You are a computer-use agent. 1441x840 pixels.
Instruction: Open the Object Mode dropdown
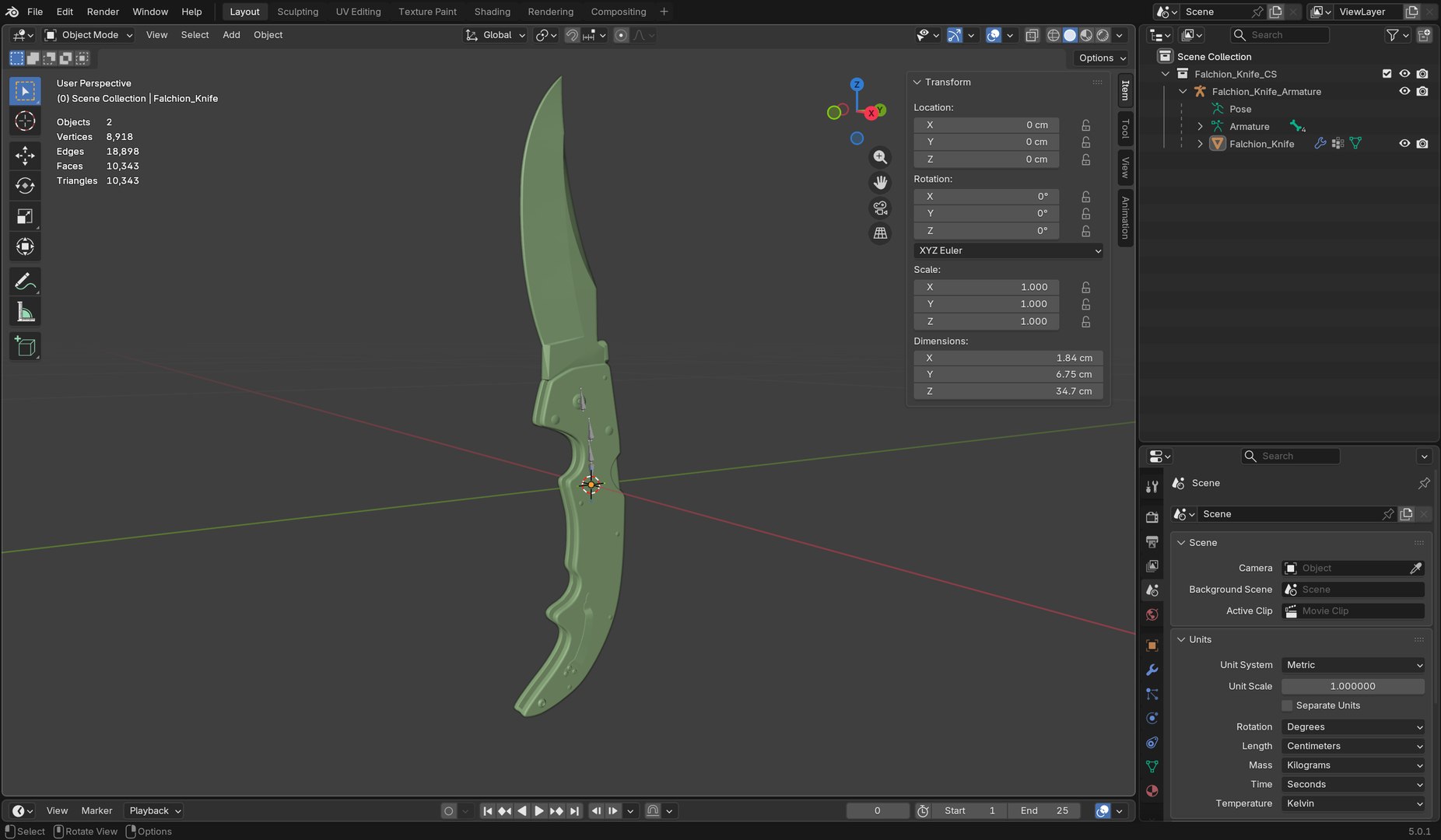tap(89, 35)
